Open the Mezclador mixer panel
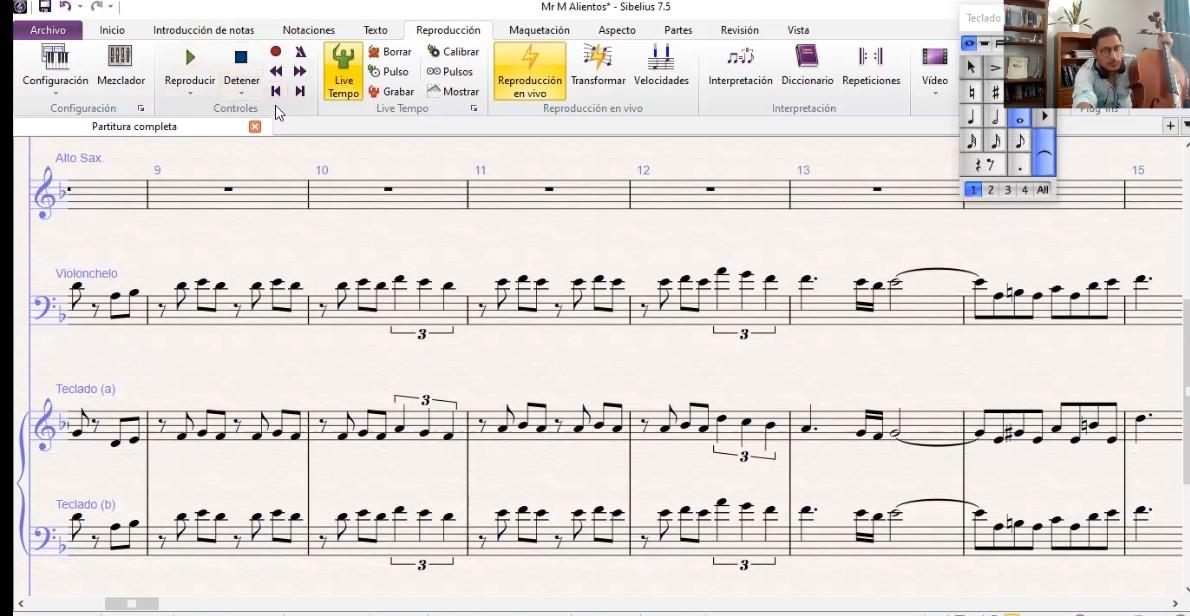The image size is (1190, 616). 120,66
